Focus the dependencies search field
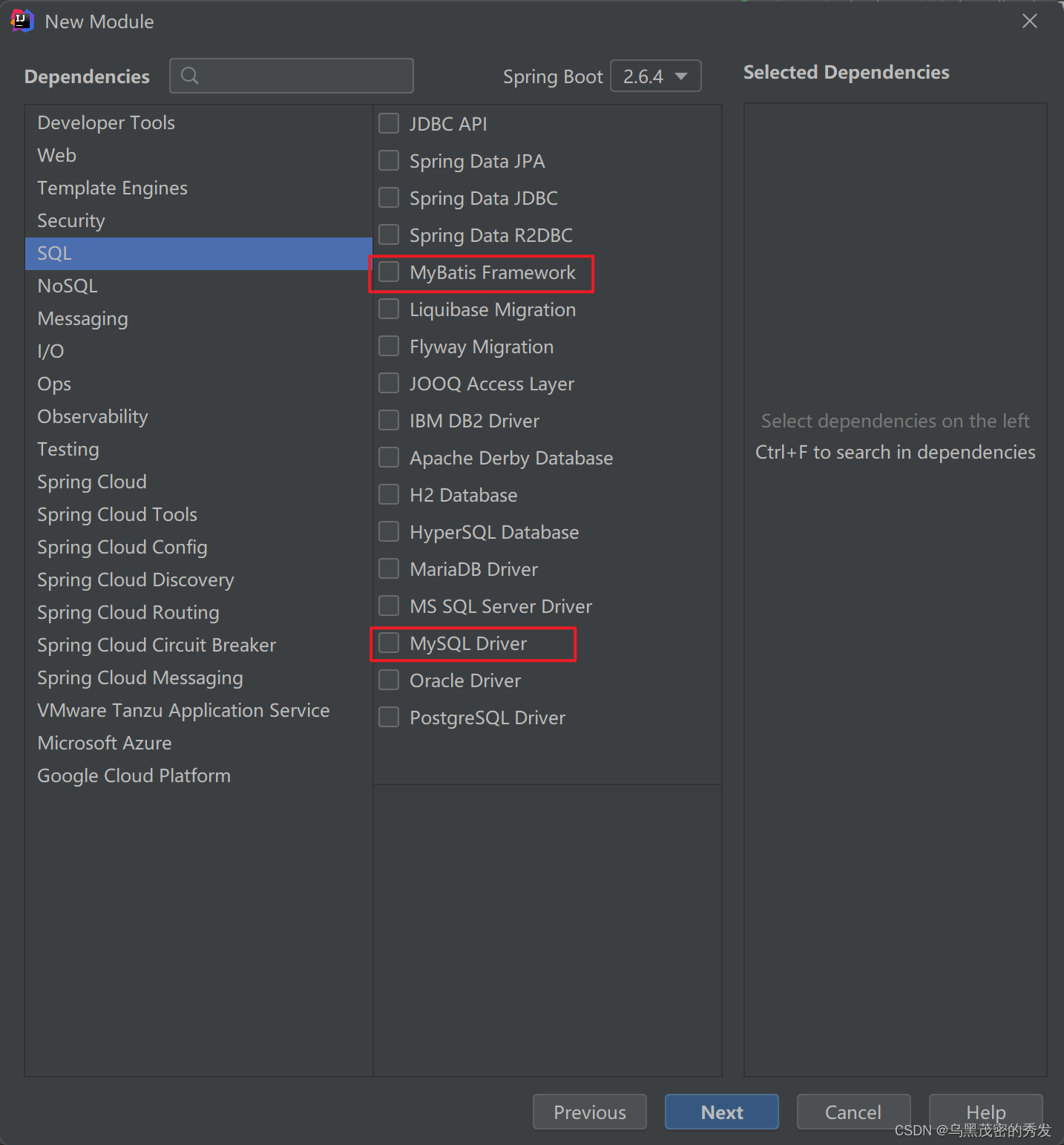 coord(292,76)
